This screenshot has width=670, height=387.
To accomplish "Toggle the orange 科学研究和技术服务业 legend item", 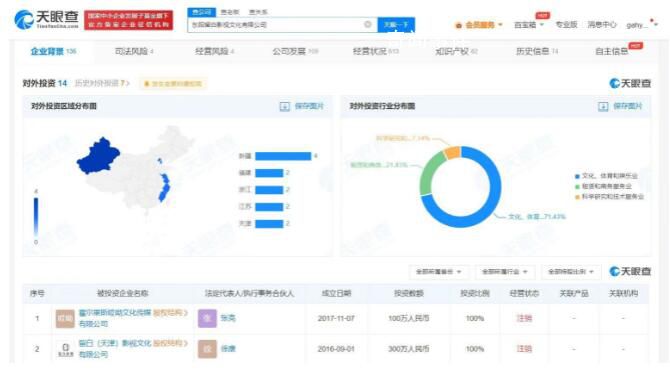I will 609,196.
